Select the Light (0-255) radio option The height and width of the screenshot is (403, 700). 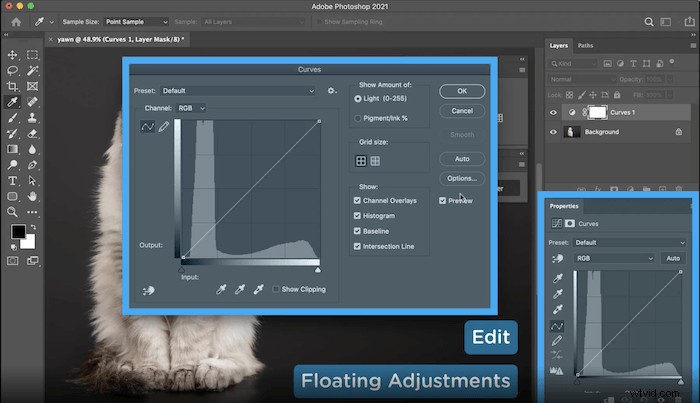coord(358,99)
